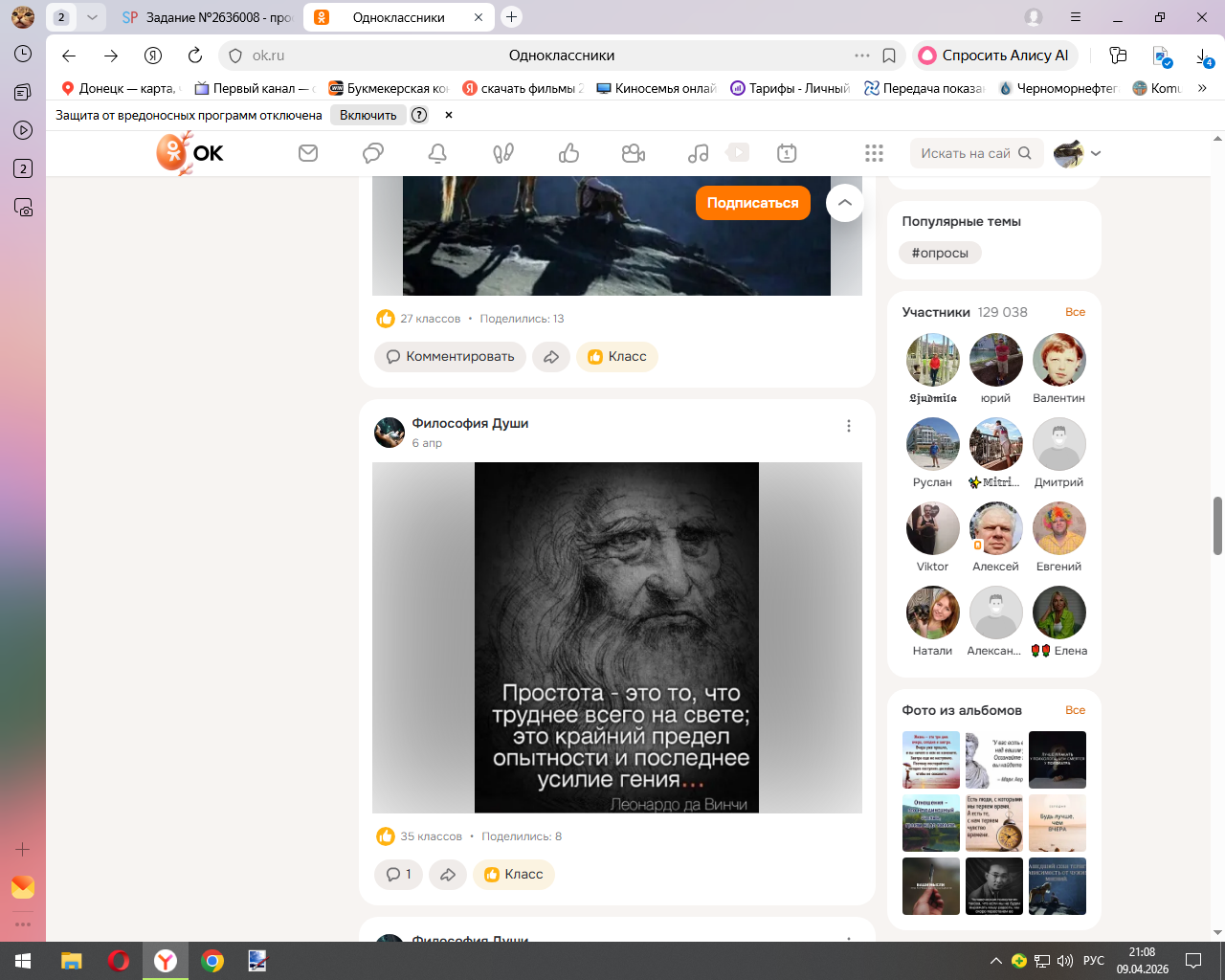The image size is (1225, 980).
Task: Click the page vertical scrollbar thumb
Action: point(1217,525)
